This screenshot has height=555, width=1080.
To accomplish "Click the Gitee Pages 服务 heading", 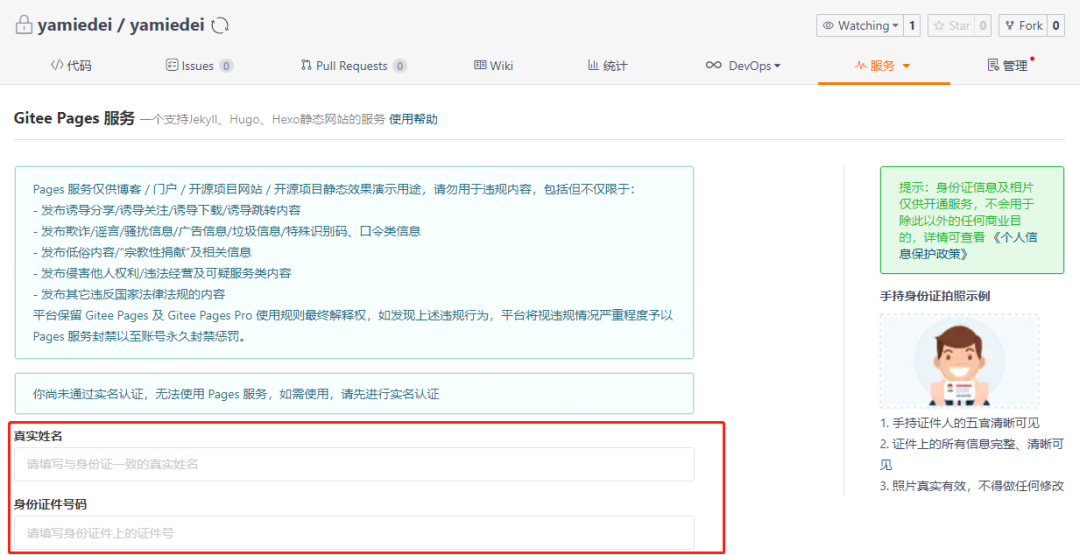I will (x=74, y=118).
